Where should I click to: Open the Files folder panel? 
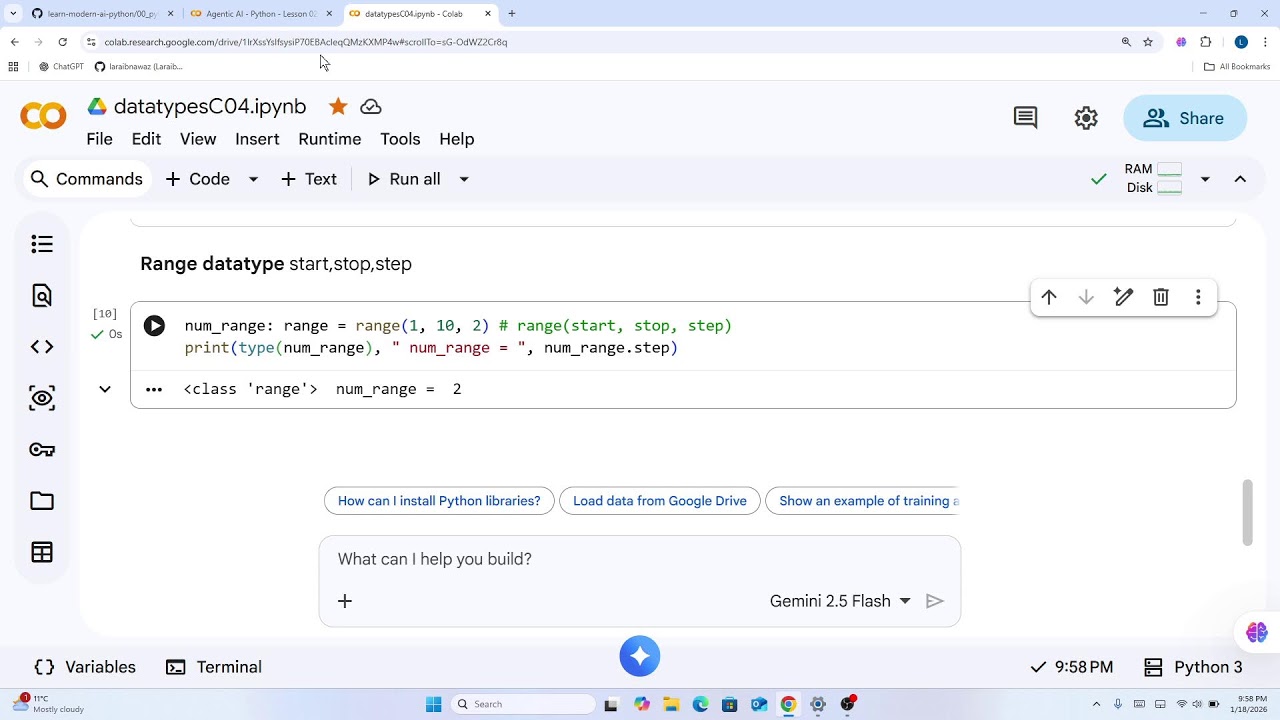click(x=42, y=501)
